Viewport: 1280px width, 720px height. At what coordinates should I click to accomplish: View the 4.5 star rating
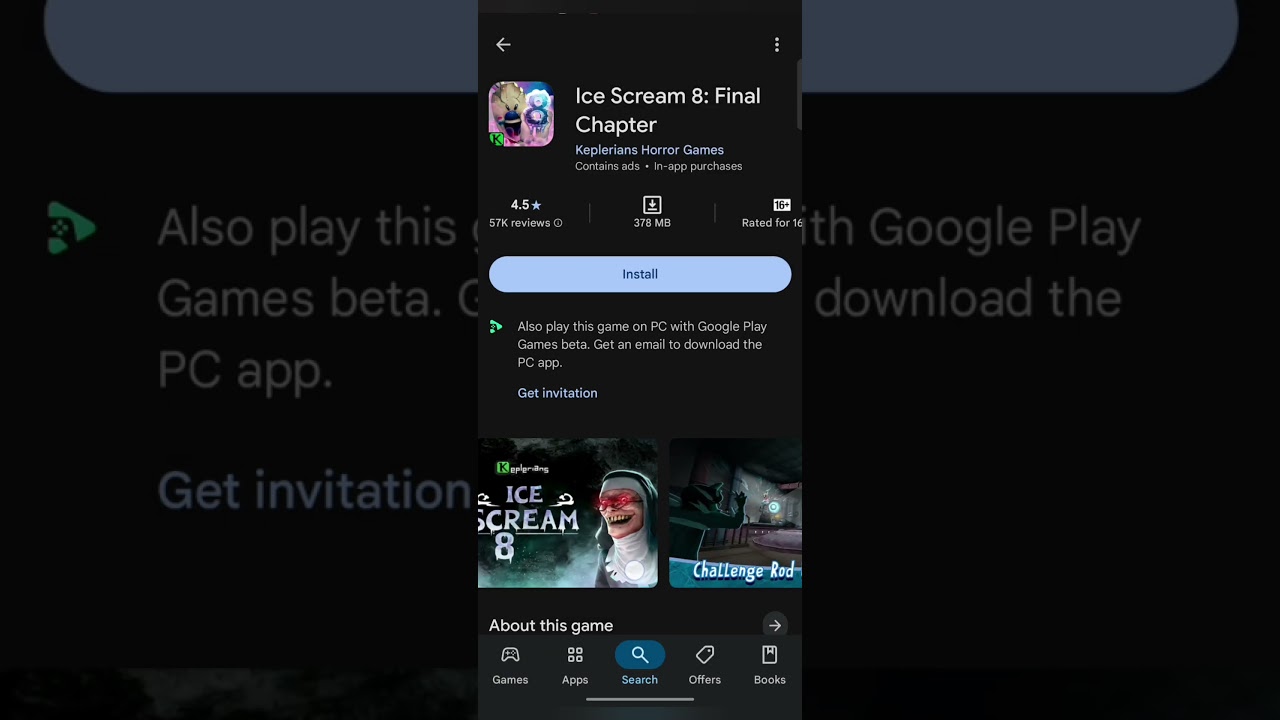[x=526, y=205]
